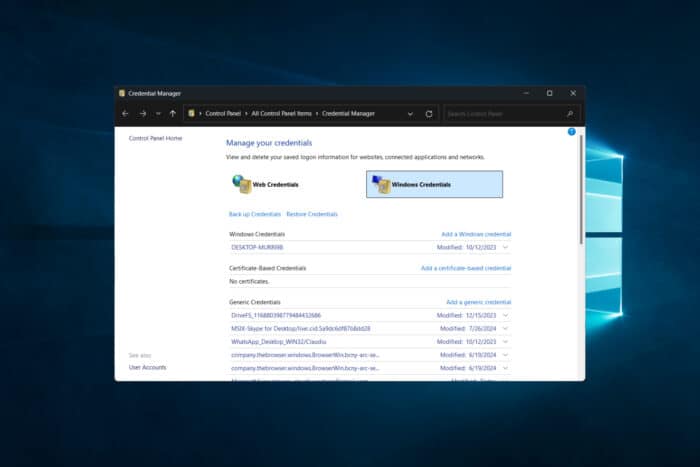Click the Web Credentials globe icon
This screenshot has width=700, height=467.
pos(241,184)
